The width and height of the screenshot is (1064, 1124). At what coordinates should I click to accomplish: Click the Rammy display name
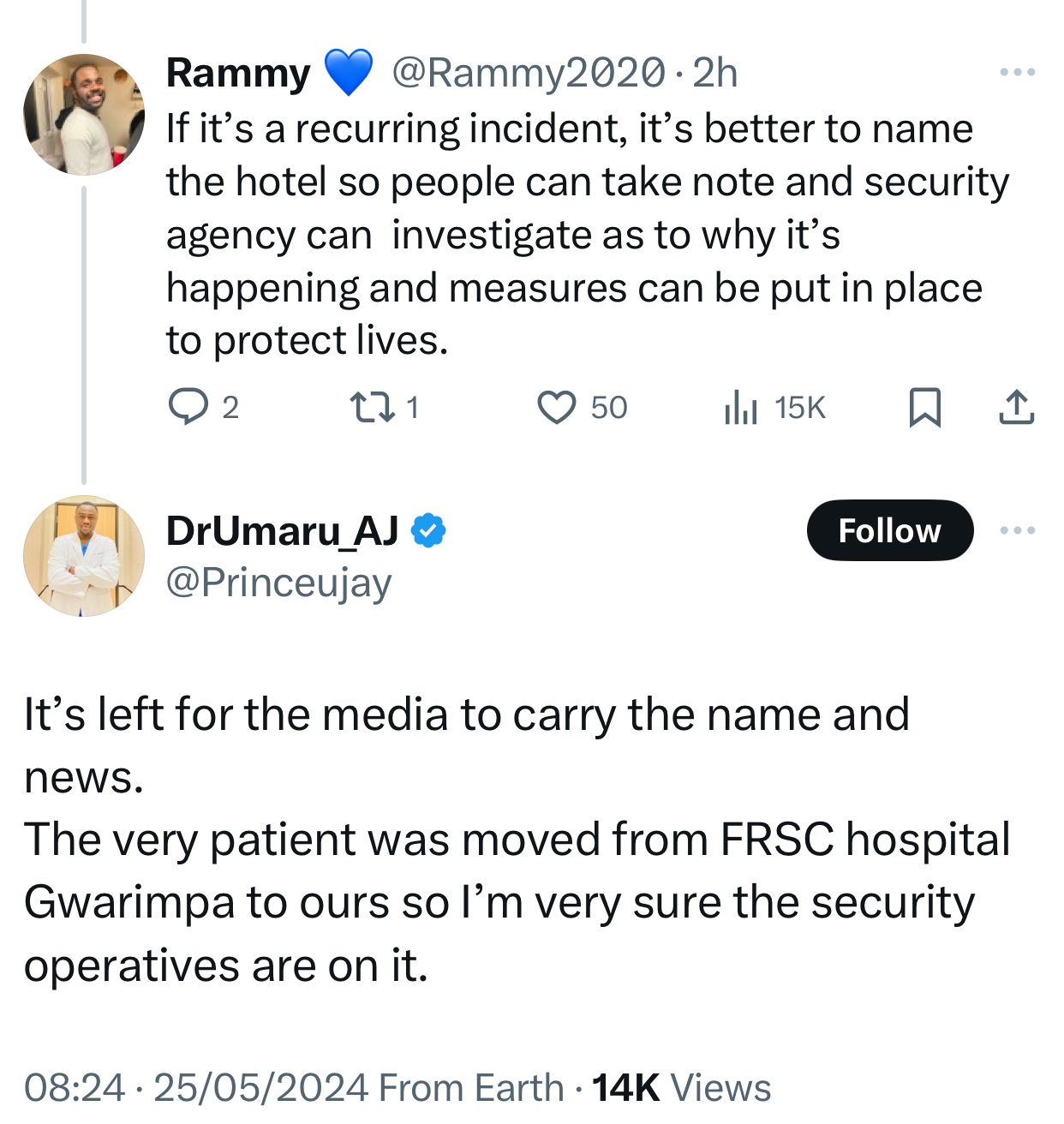click(x=238, y=73)
